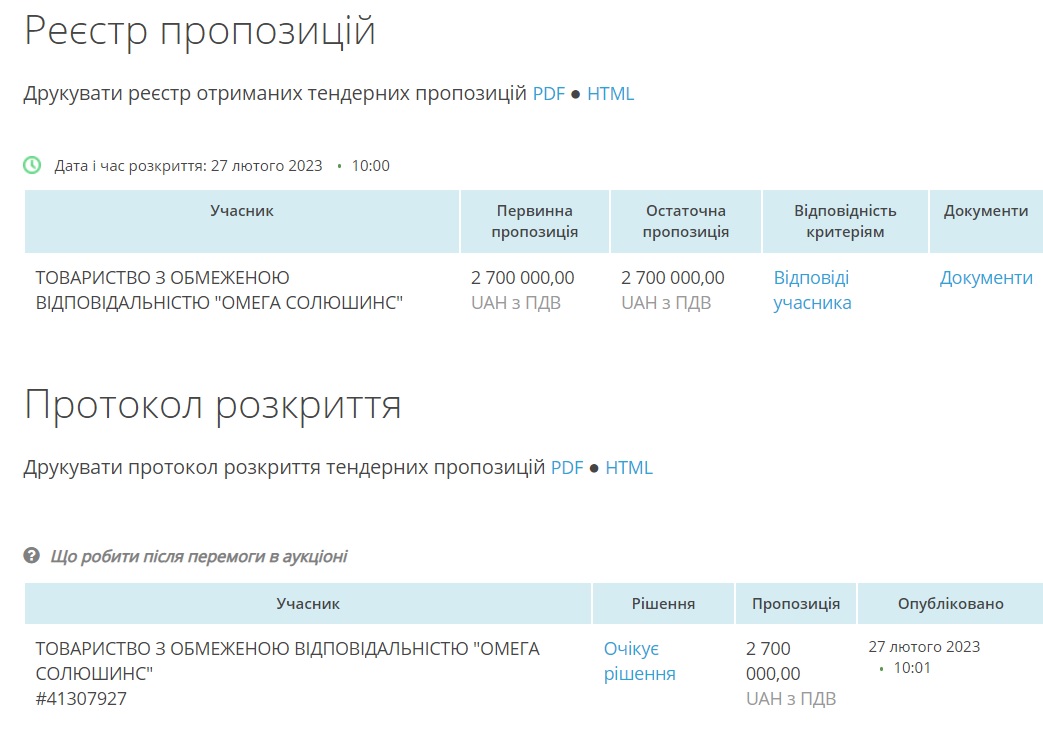The width and height of the screenshot is (1043, 729).
Task: Click Учасник header in registry table
Action: [242, 221]
